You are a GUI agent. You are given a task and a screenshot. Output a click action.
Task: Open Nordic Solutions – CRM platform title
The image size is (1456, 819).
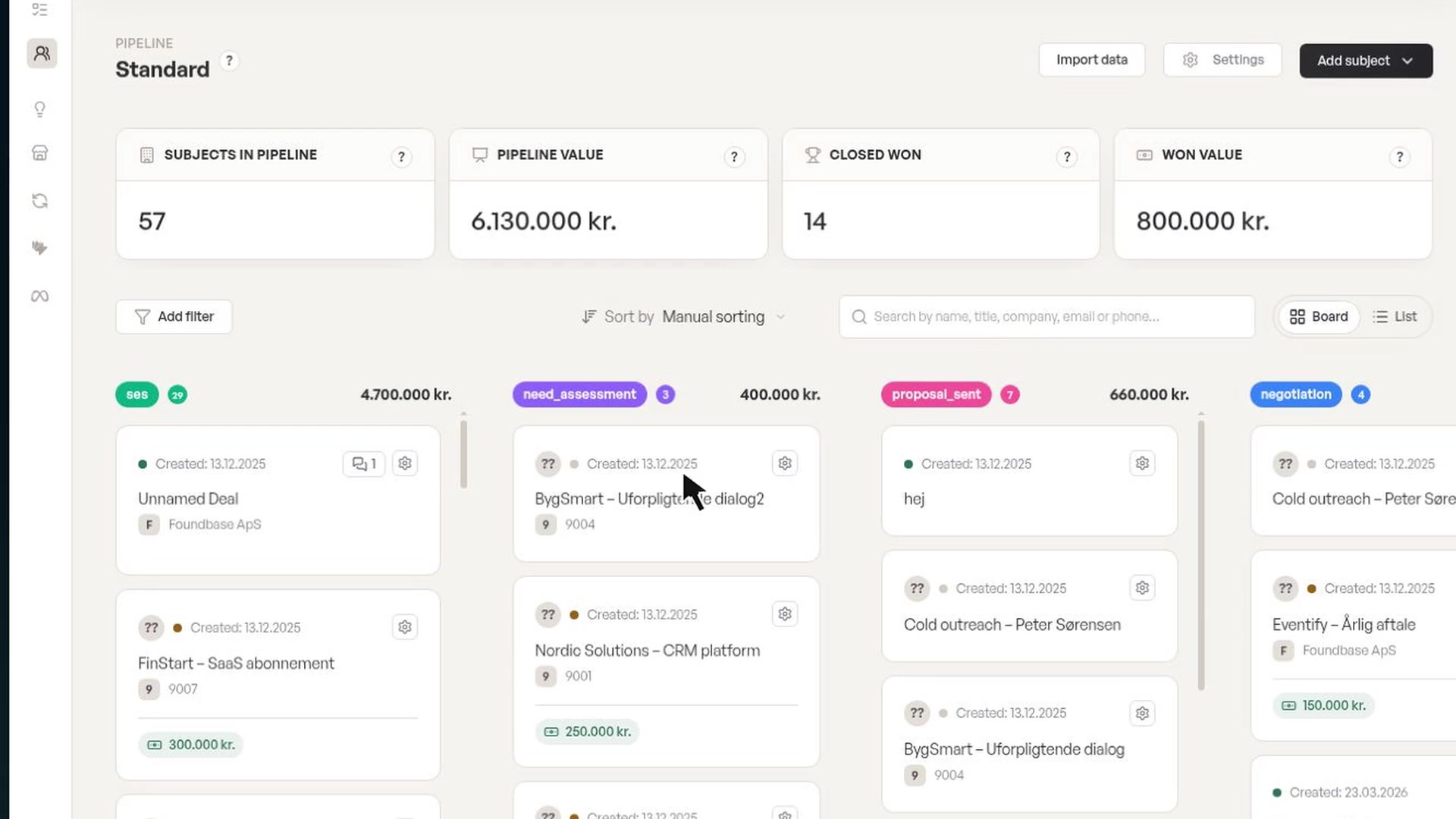(647, 651)
